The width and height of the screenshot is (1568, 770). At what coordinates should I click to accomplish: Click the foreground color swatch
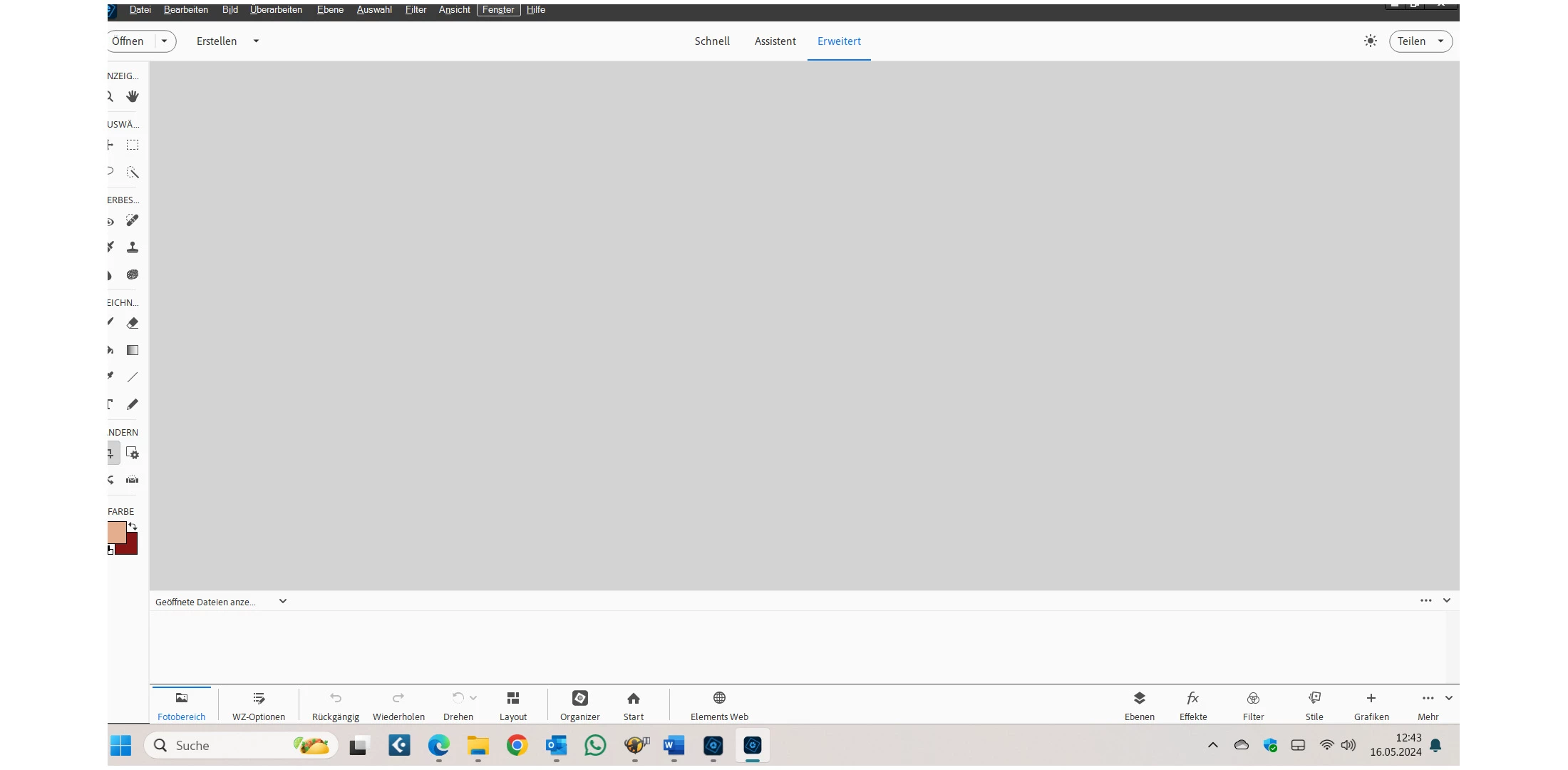pos(116,532)
